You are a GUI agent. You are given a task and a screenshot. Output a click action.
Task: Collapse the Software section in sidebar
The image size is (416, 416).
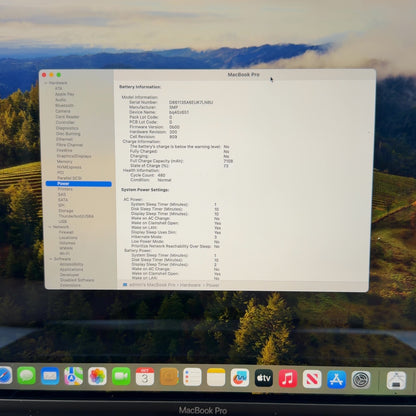[51, 259]
